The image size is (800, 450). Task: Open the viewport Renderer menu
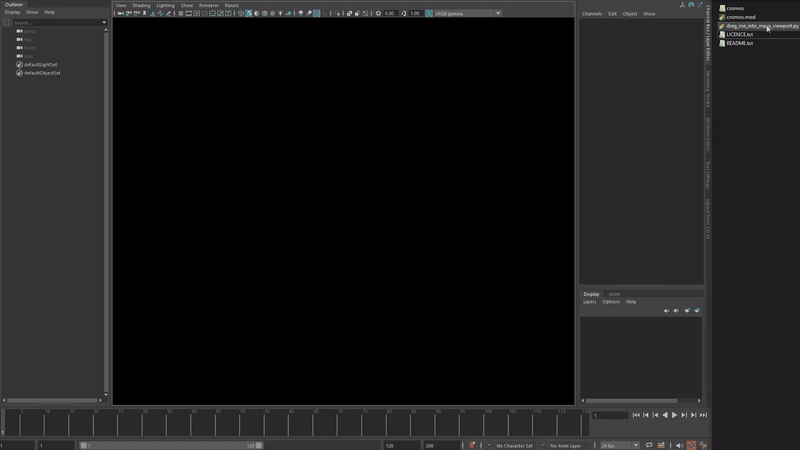pos(209,5)
